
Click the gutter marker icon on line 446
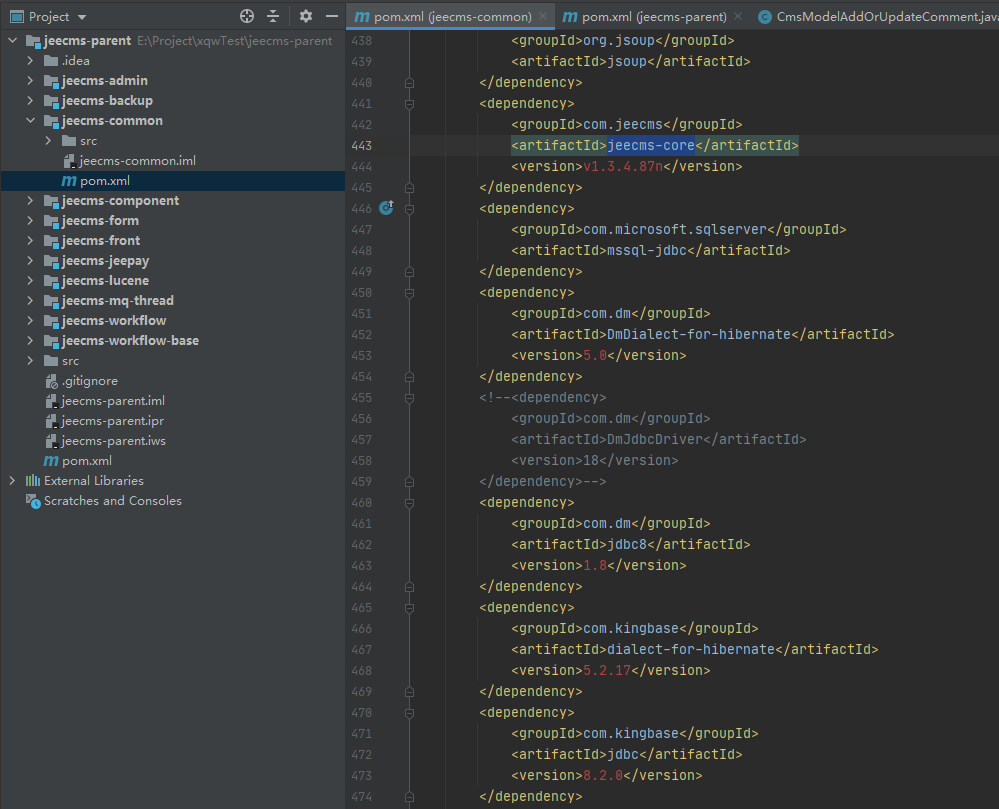point(386,208)
